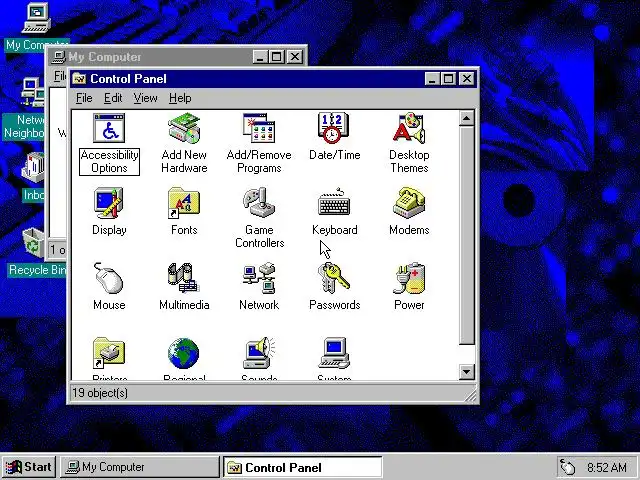Open the Modems telephone icon
Viewport: 640px width, 480px height.
[x=409, y=203]
